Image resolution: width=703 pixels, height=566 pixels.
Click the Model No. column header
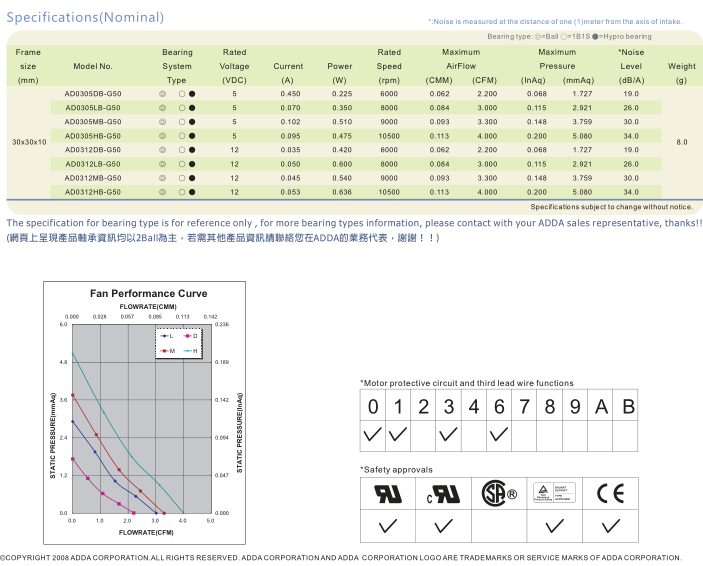pos(93,66)
